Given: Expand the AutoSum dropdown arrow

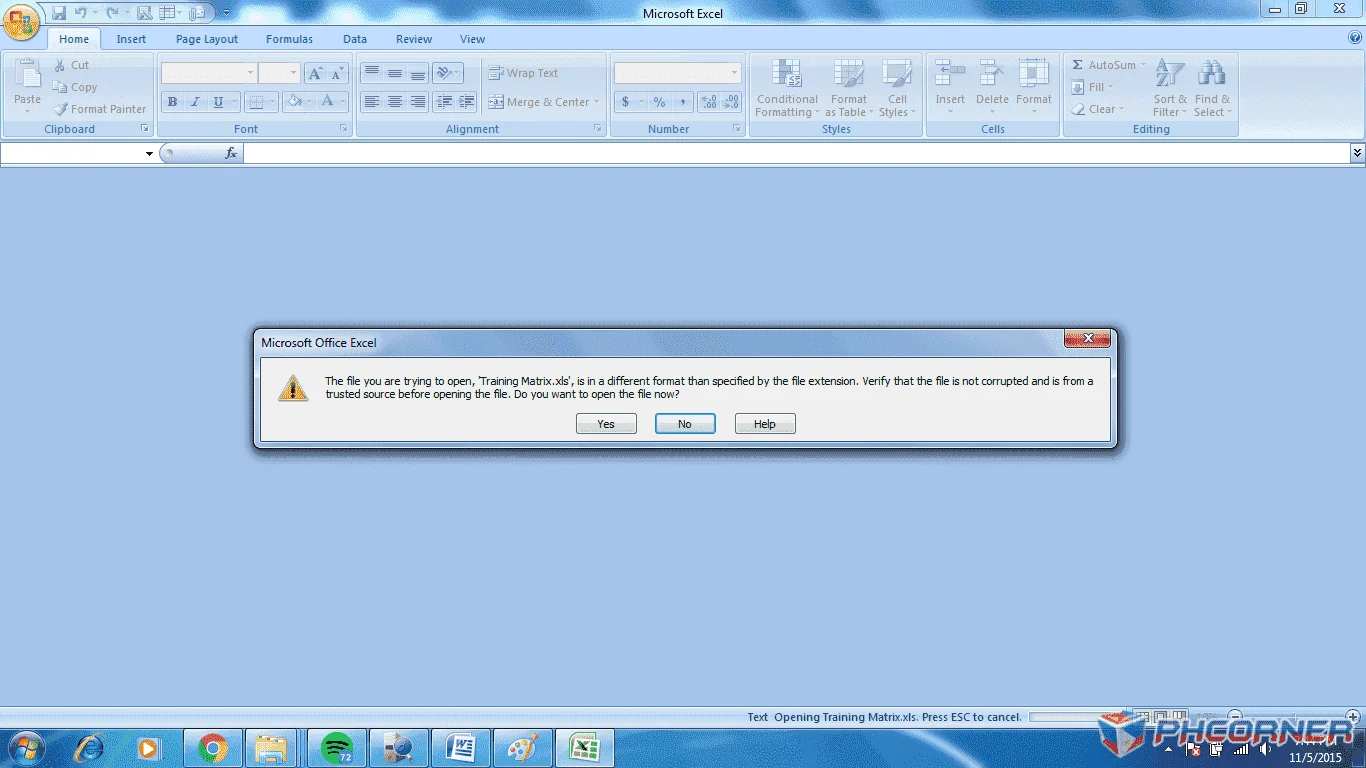Looking at the screenshot, I should coord(1144,65).
